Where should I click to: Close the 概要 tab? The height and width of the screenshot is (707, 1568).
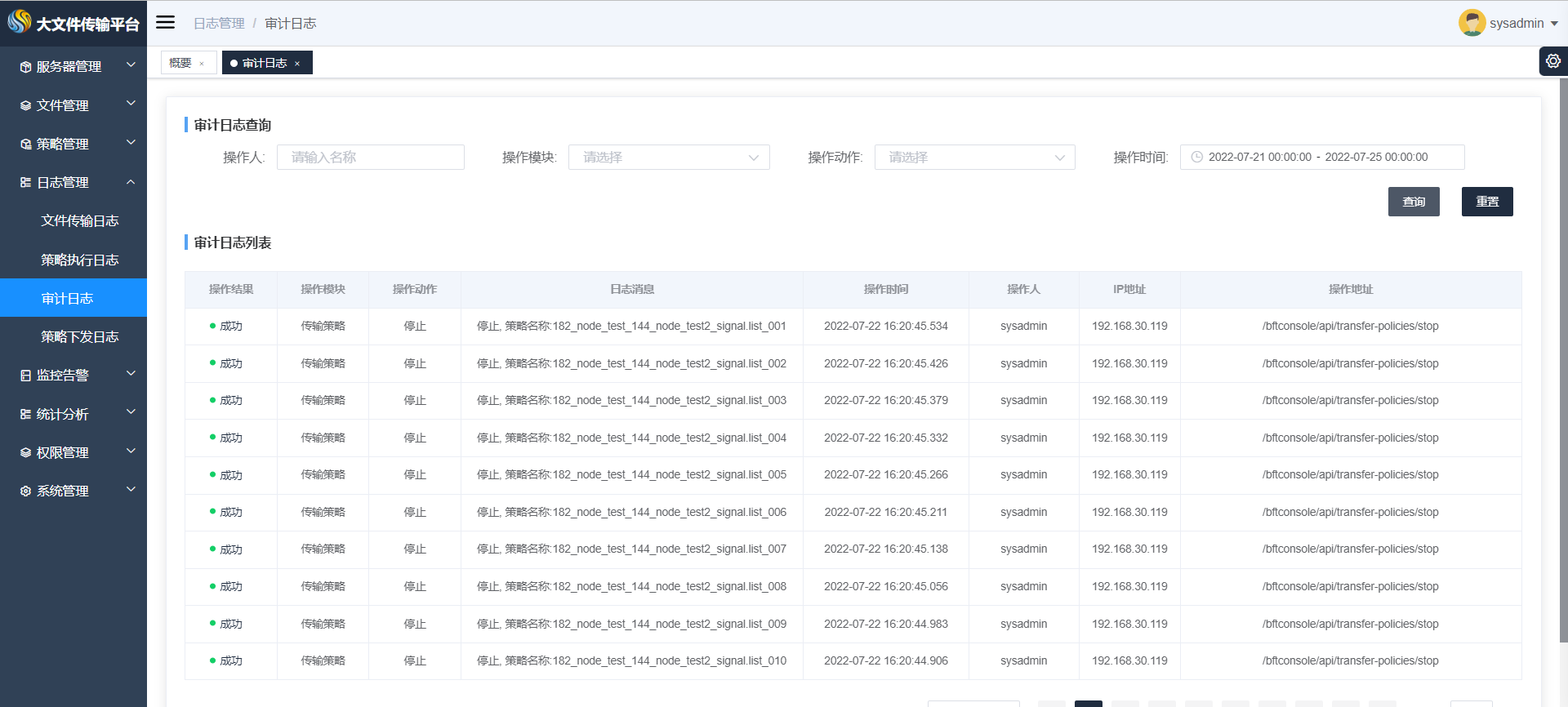(202, 64)
